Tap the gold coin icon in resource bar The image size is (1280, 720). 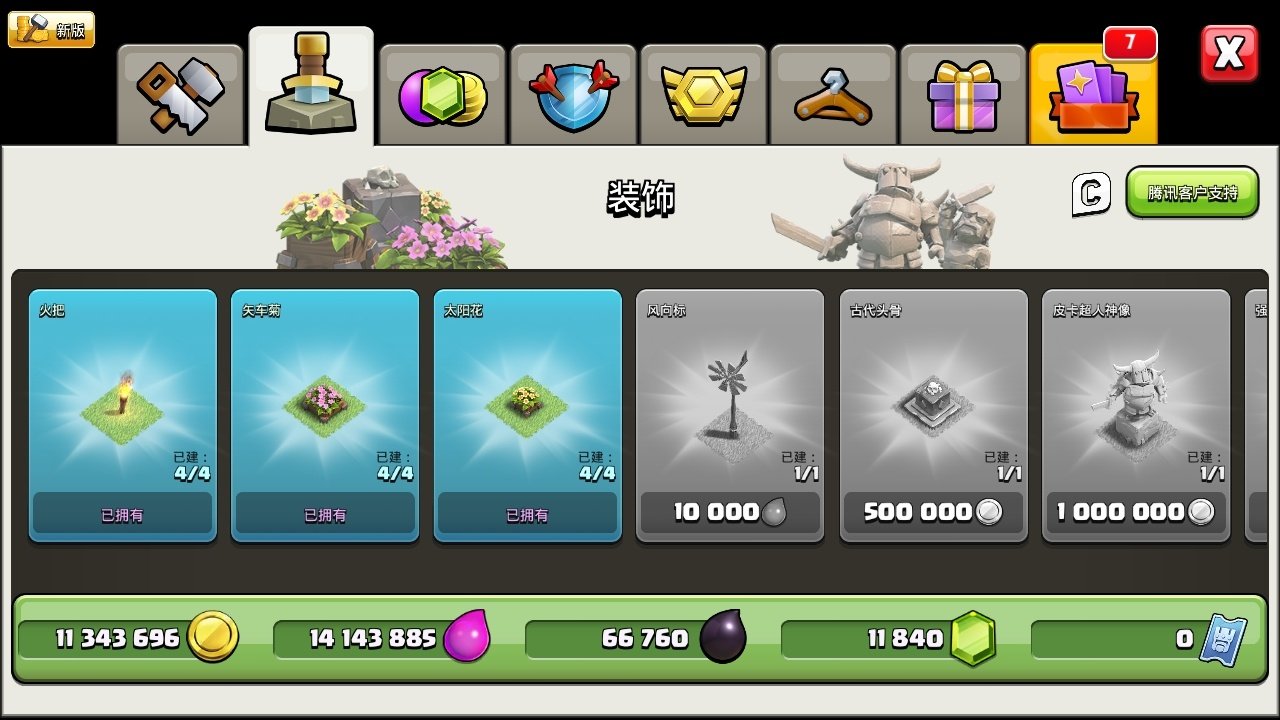point(213,637)
